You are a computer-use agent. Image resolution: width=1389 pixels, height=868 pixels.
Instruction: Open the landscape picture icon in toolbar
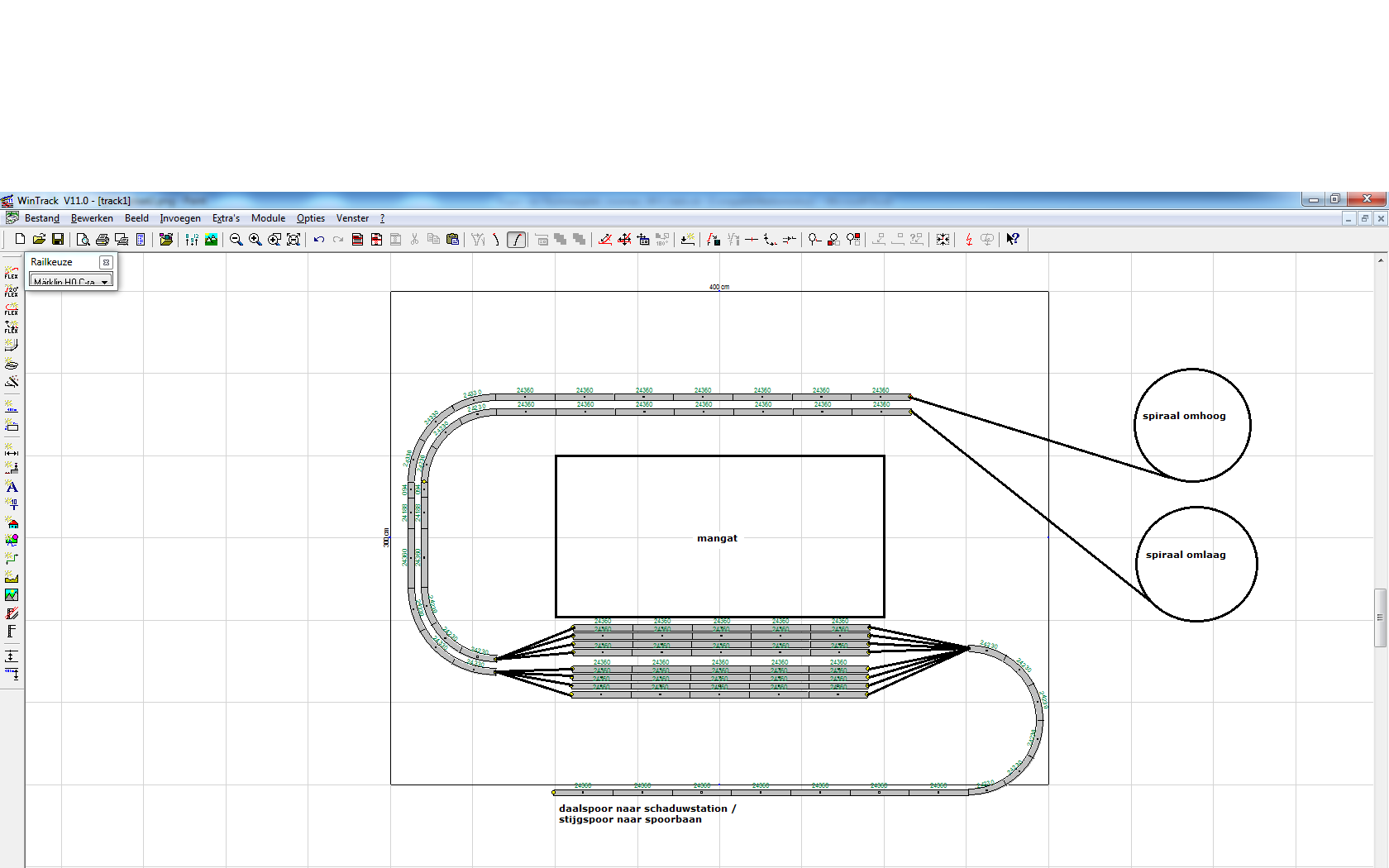211,239
